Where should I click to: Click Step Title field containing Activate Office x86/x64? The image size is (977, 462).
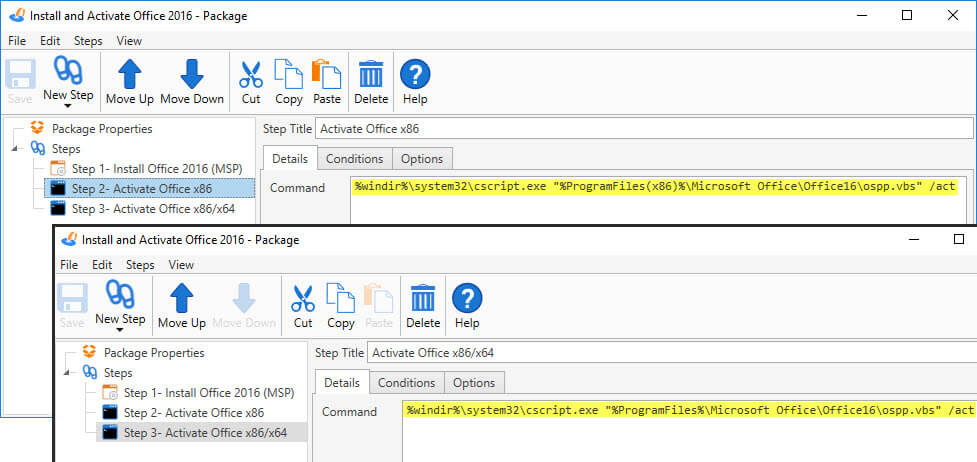[672, 353]
